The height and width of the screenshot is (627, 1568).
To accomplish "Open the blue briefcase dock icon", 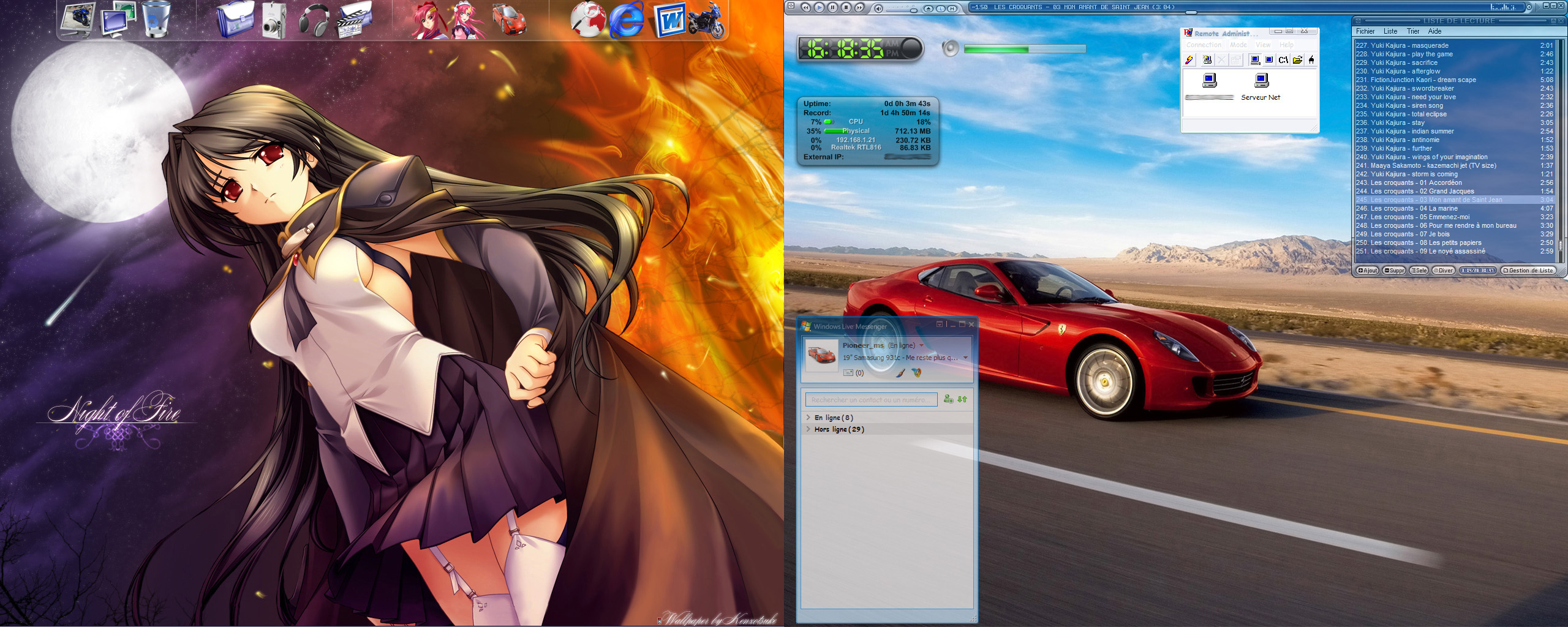I will tap(235, 20).
